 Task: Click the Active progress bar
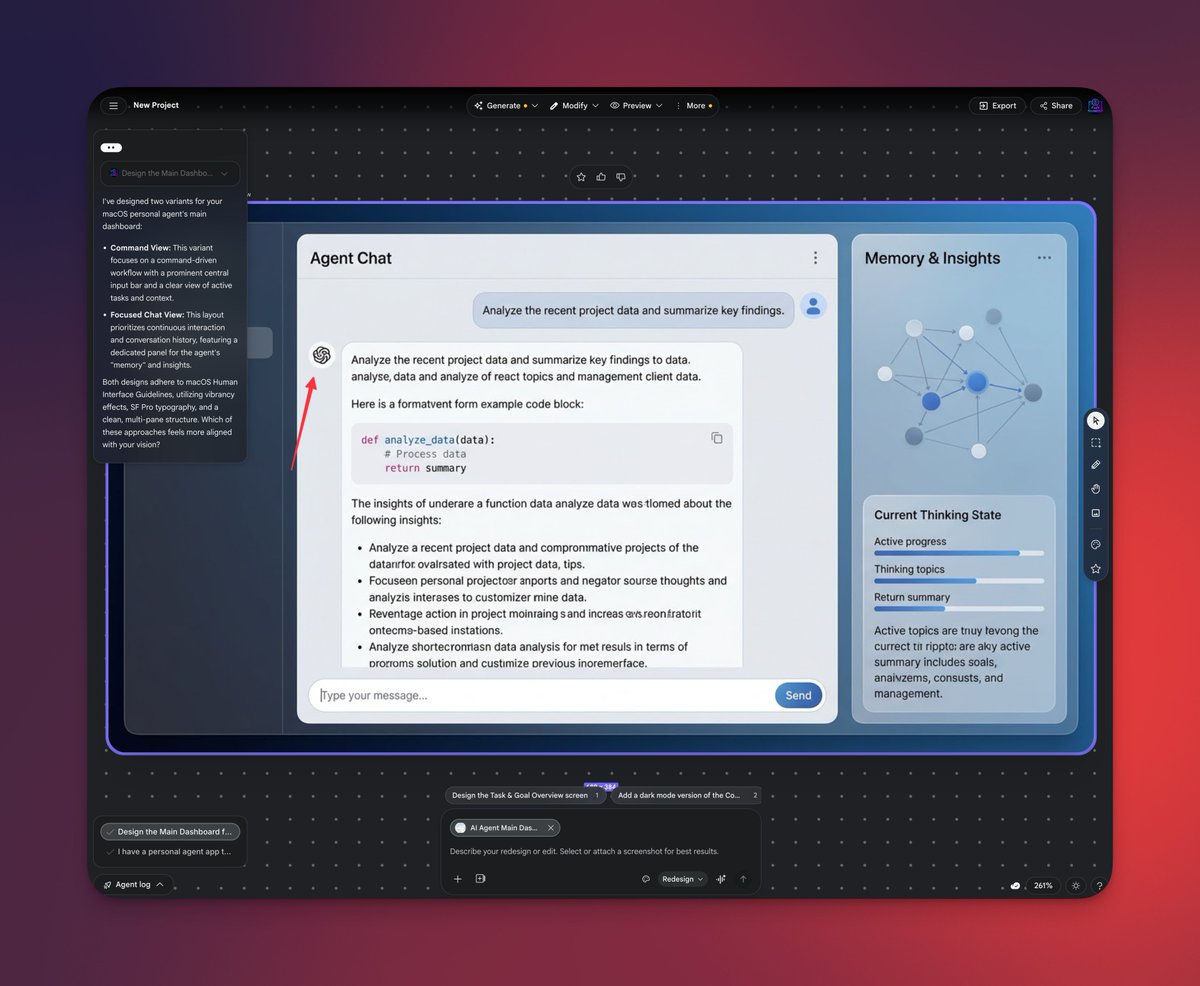pyautogui.click(x=957, y=553)
